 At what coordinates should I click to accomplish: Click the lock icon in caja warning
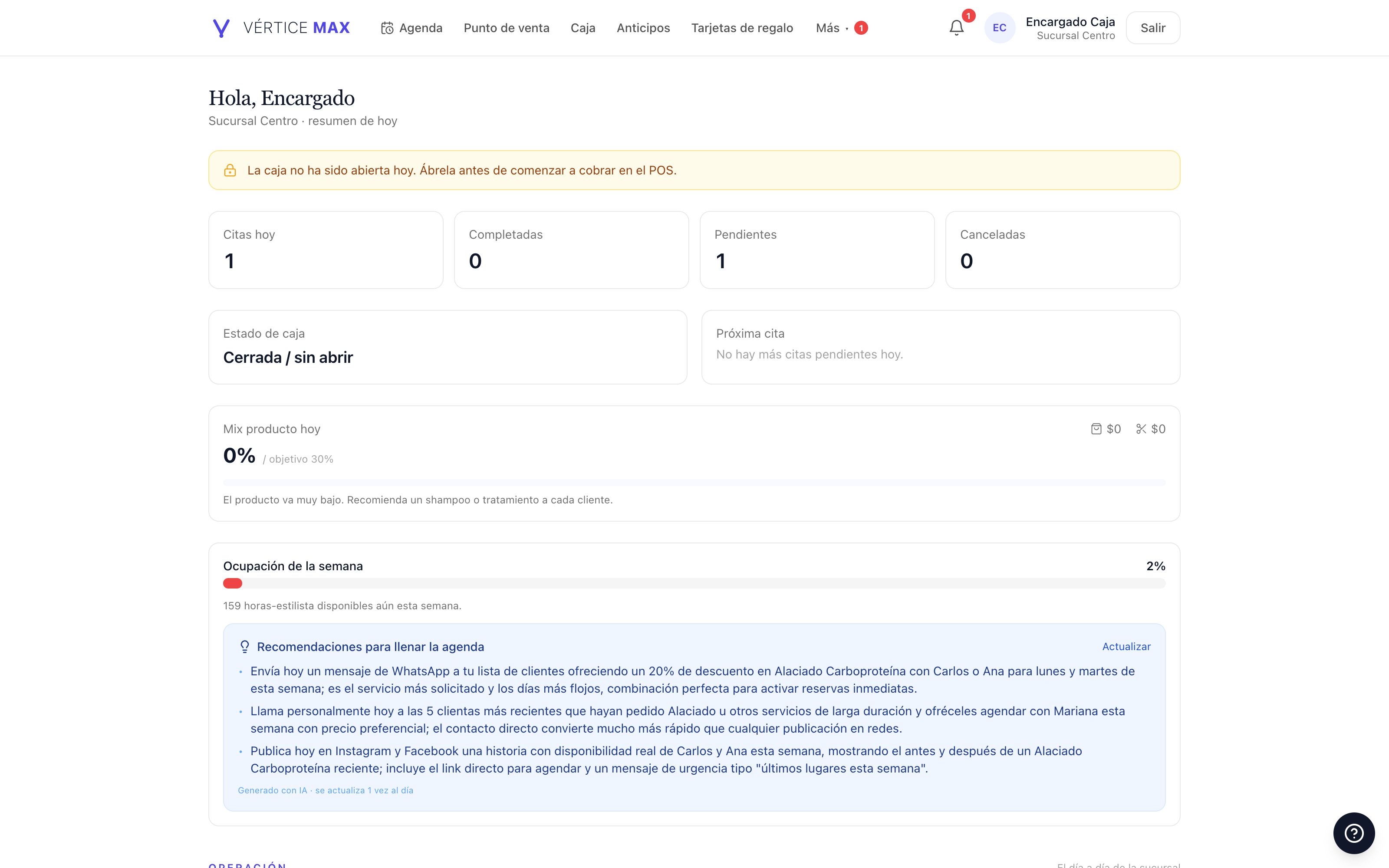230,171
